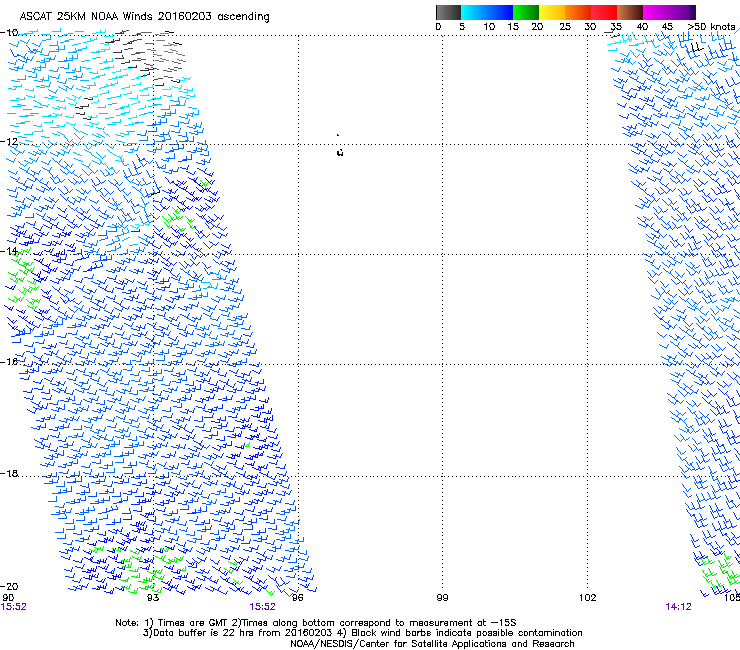The height and width of the screenshot is (650, 740).
Task: Click the 93 longitude label
Action: point(153,598)
